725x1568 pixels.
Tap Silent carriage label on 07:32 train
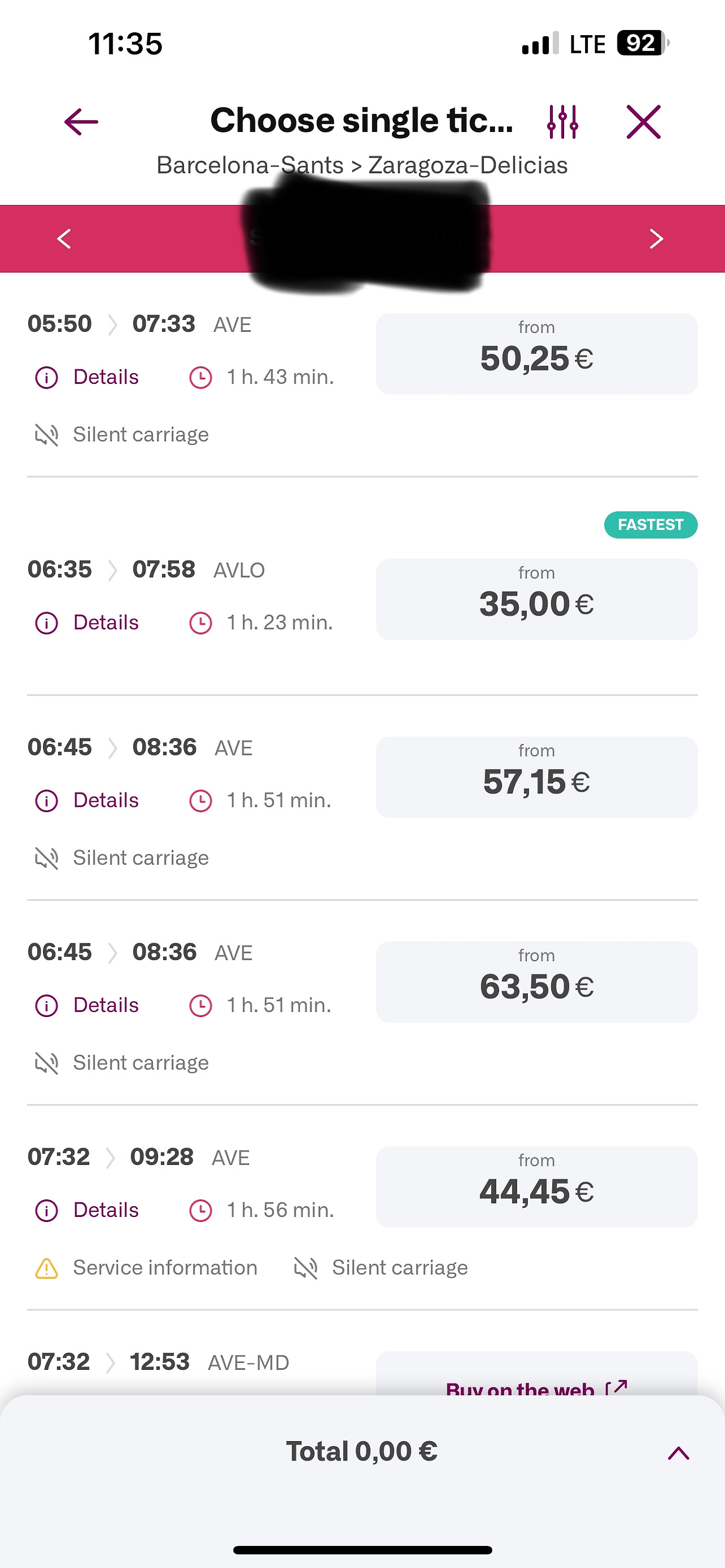point(399,1268)
